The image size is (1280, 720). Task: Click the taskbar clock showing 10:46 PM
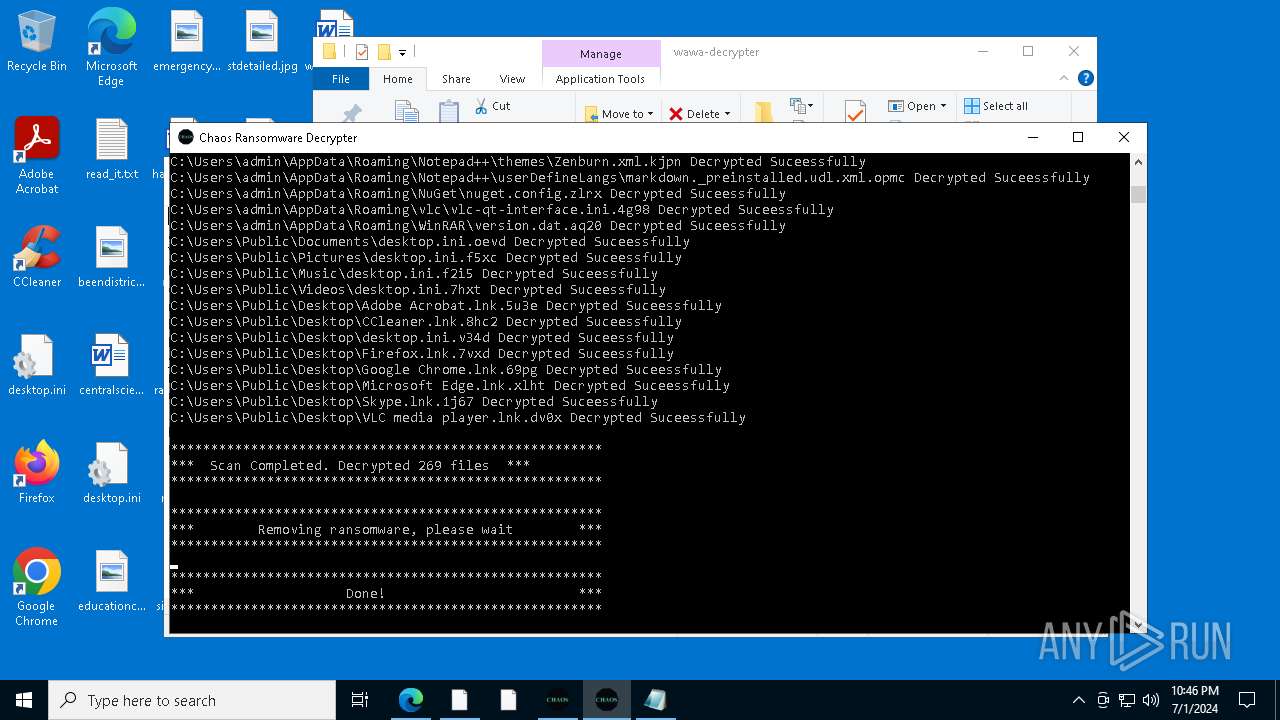1194,700
